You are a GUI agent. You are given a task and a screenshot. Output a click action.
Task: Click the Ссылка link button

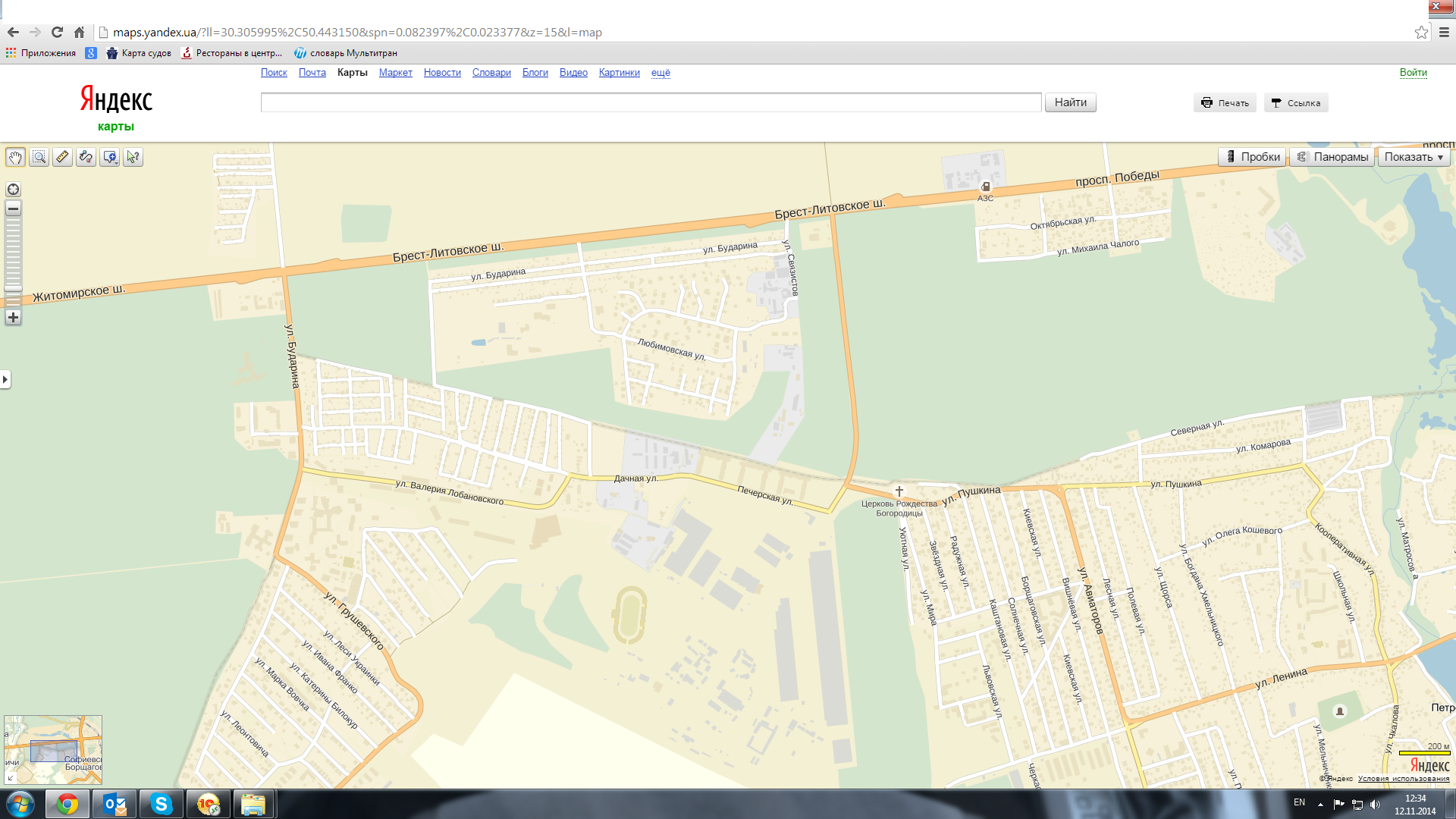(1296, 103)
